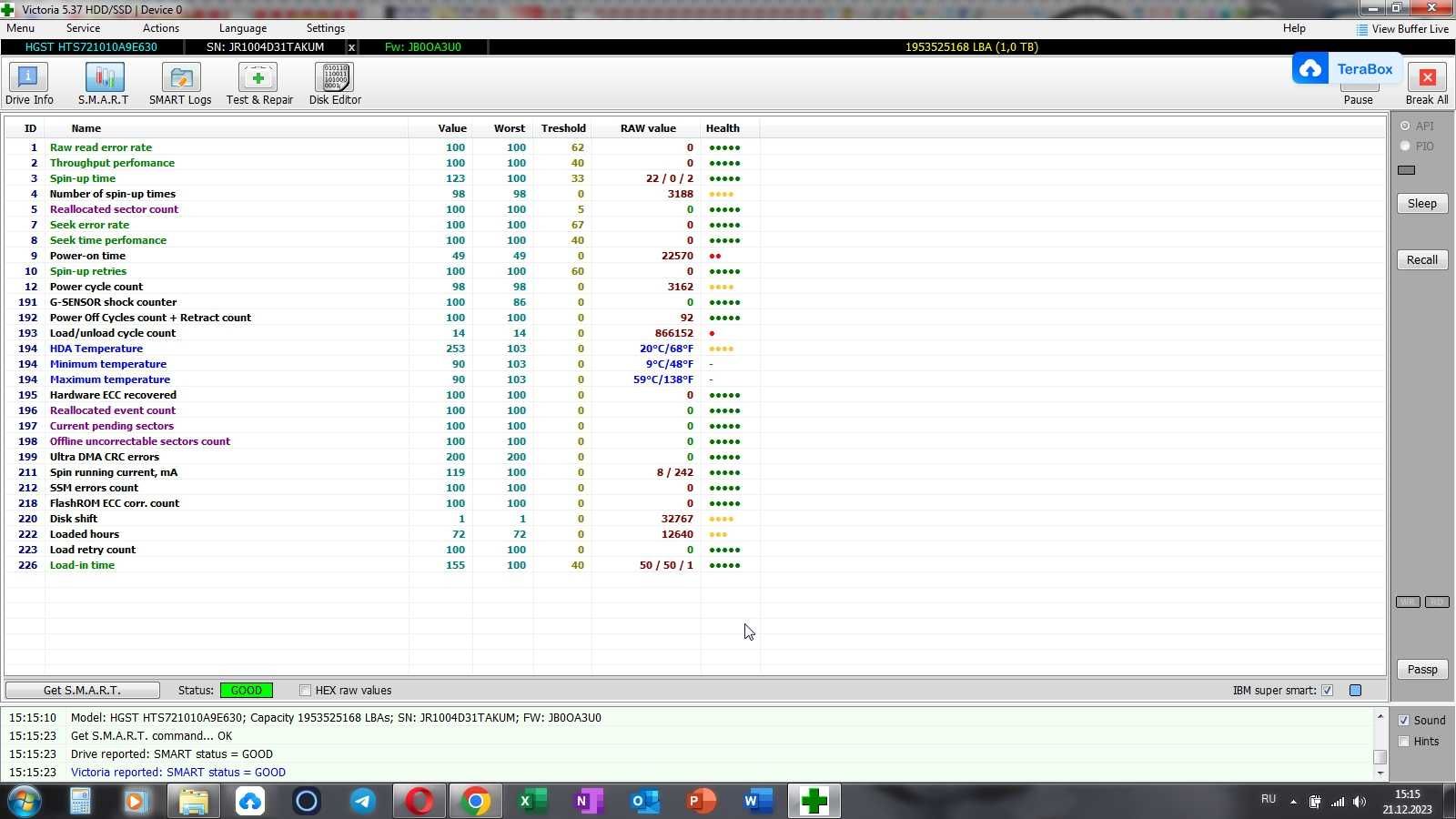
Task: Click the Recall button
Action: point(1422,260)
